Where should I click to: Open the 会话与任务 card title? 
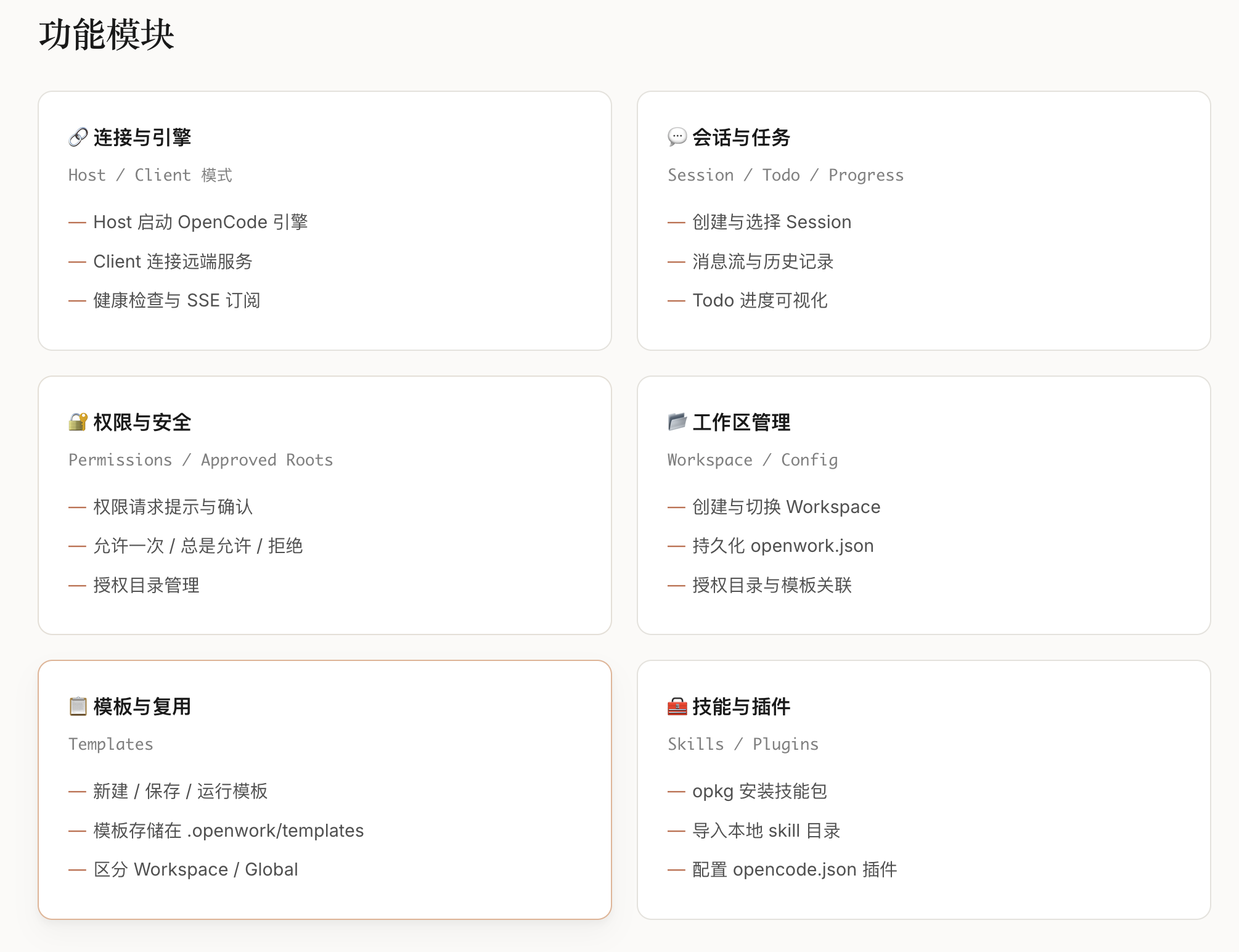(x=742, y=137)
